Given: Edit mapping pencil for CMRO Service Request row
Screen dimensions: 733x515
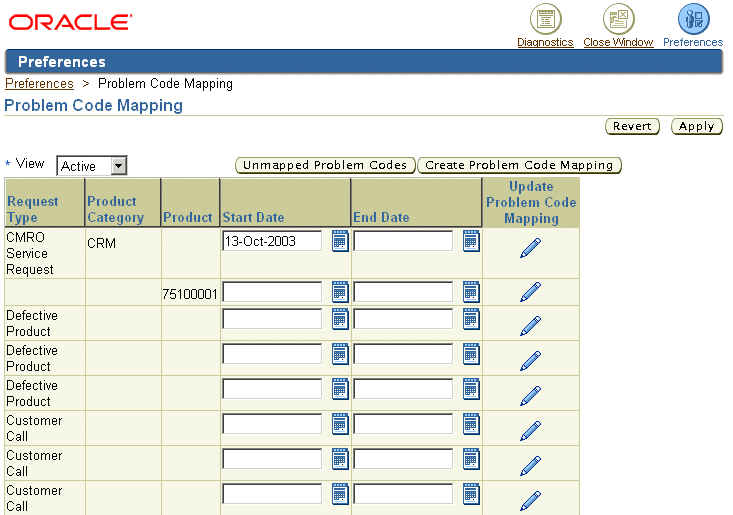Looking at the screenshot, I should coord(531,248).
